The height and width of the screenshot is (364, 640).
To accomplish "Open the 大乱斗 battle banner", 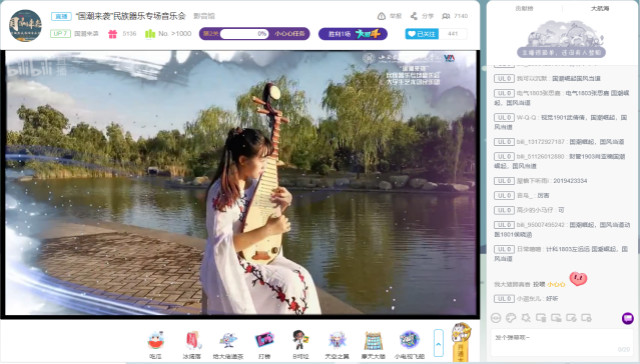I will click(353, 34).
